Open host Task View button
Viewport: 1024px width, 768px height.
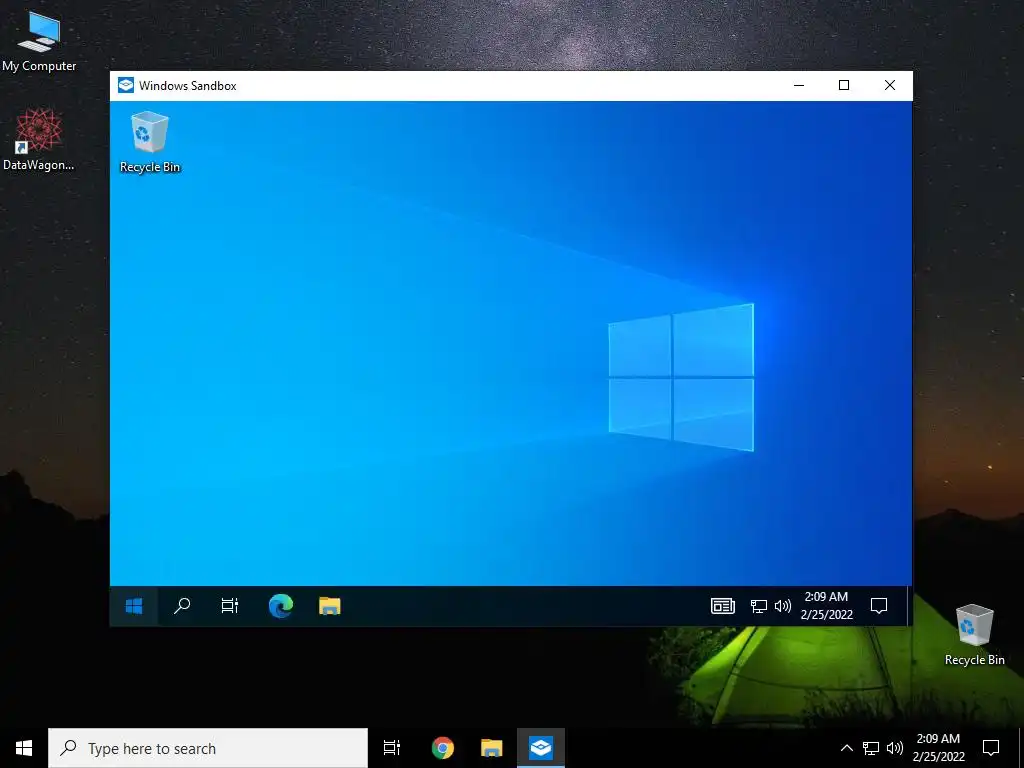pyautogui.click(x=392, y=748)
